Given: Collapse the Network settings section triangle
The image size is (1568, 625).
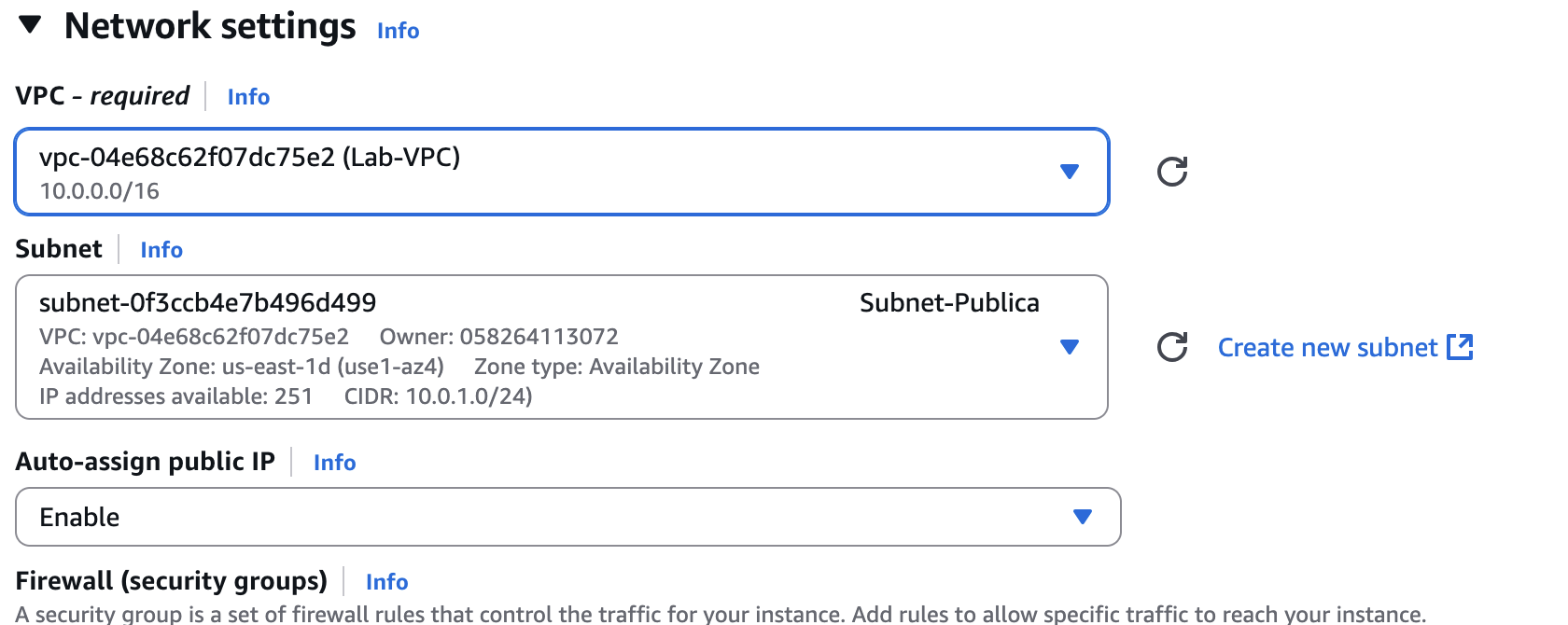Looking at the screenshot, I should [x=30, y=25].
